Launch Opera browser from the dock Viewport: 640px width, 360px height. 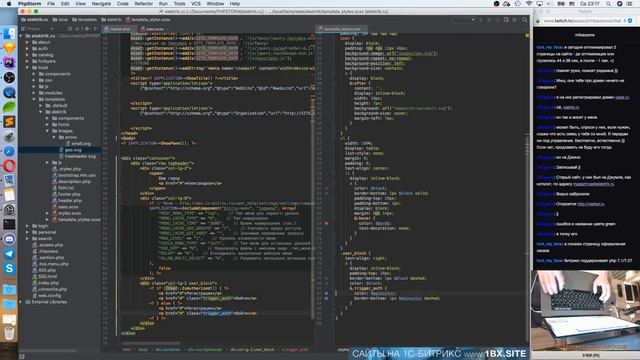(x=9, y=166)
